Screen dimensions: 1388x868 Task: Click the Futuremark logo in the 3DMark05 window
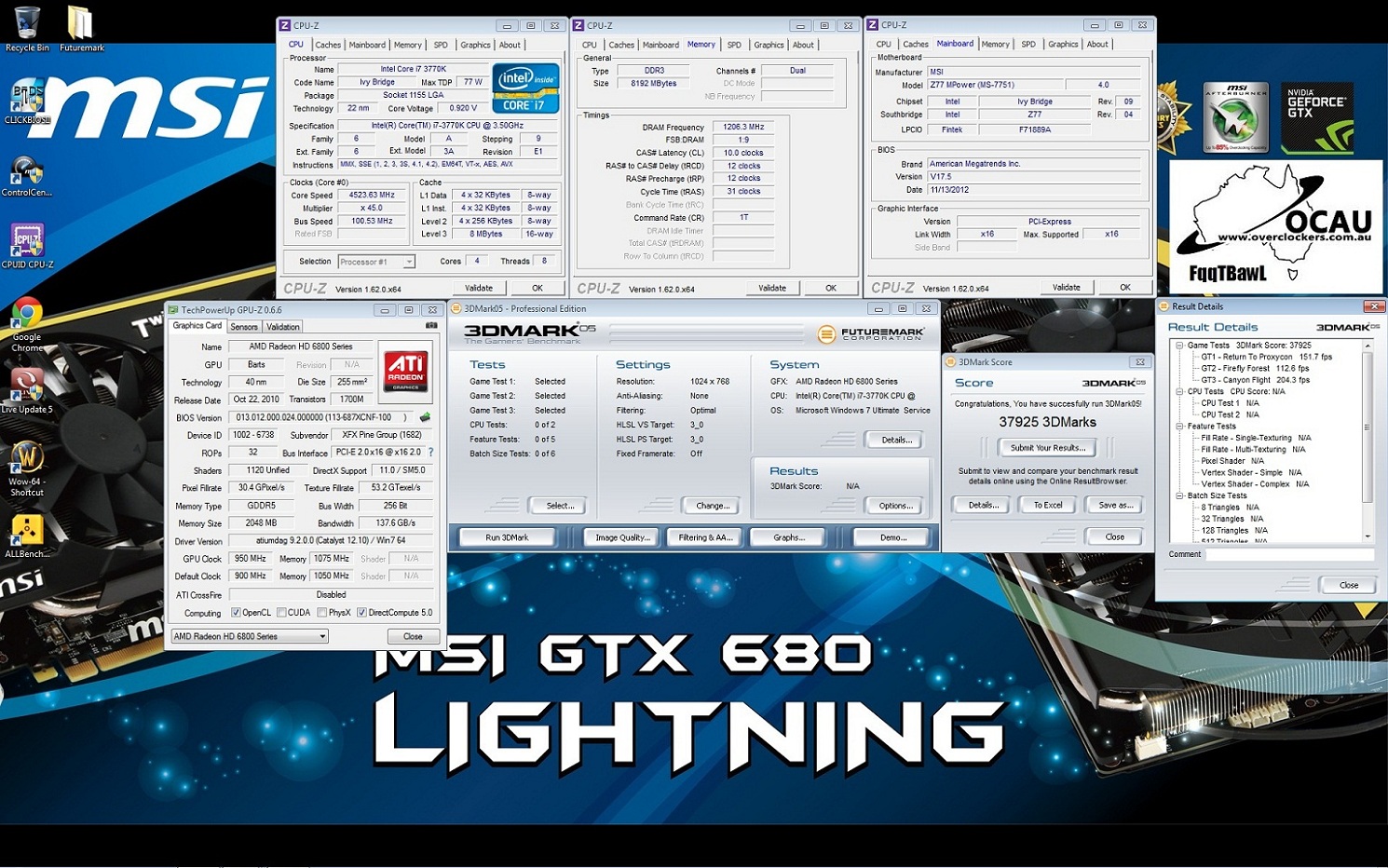click(x=871, y=333)
